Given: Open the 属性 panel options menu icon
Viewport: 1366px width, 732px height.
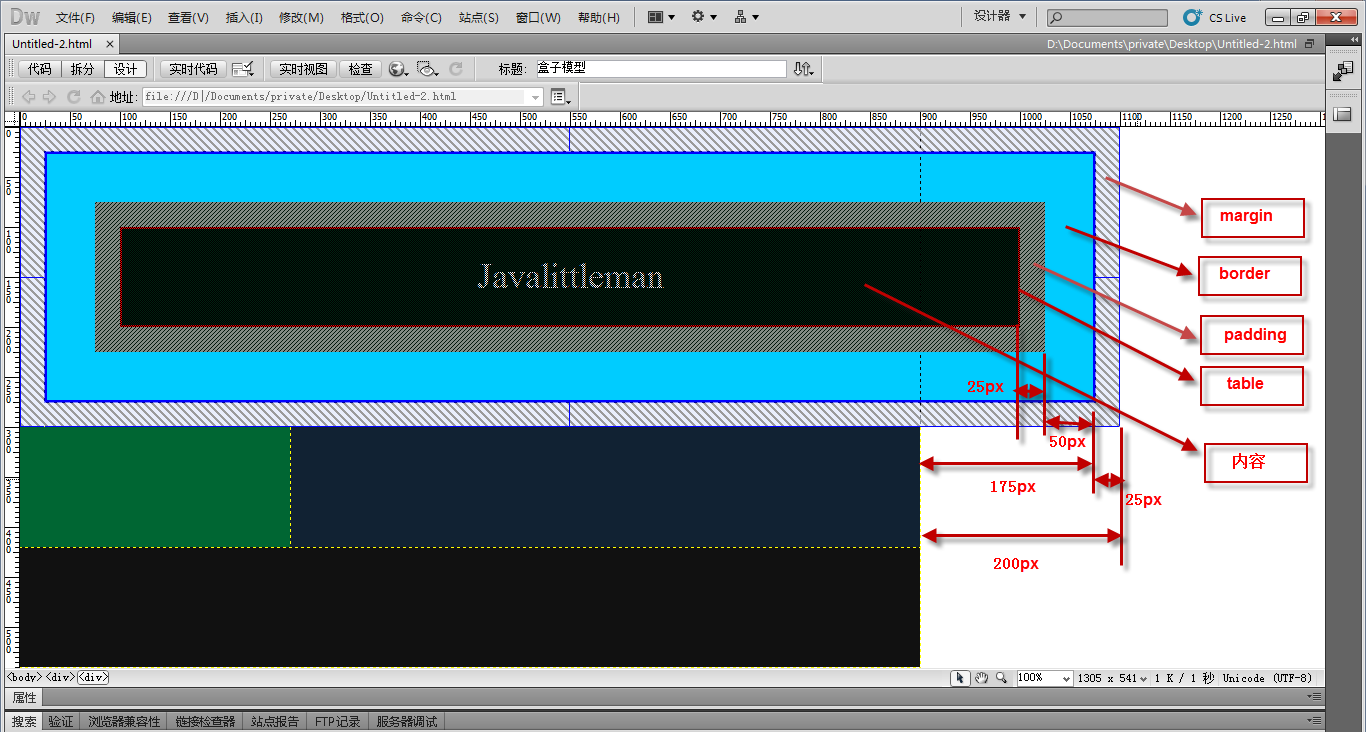Looking at the screenshot, I should coord(1314,697).
